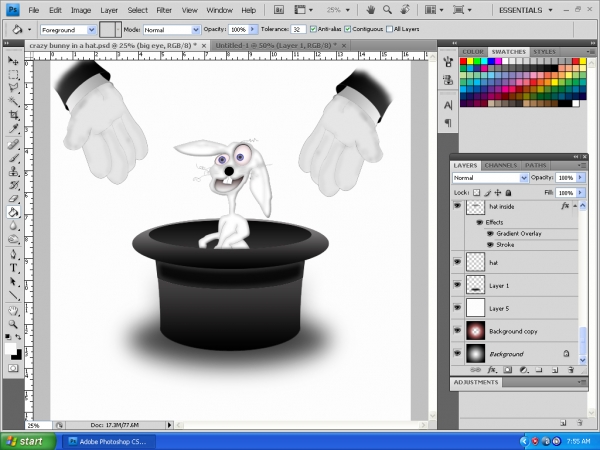Image resolution: width=600 pixels, height=450 pixels.
Task: Collapse the hat inside layer effects
Action: [x=575, y=206]
